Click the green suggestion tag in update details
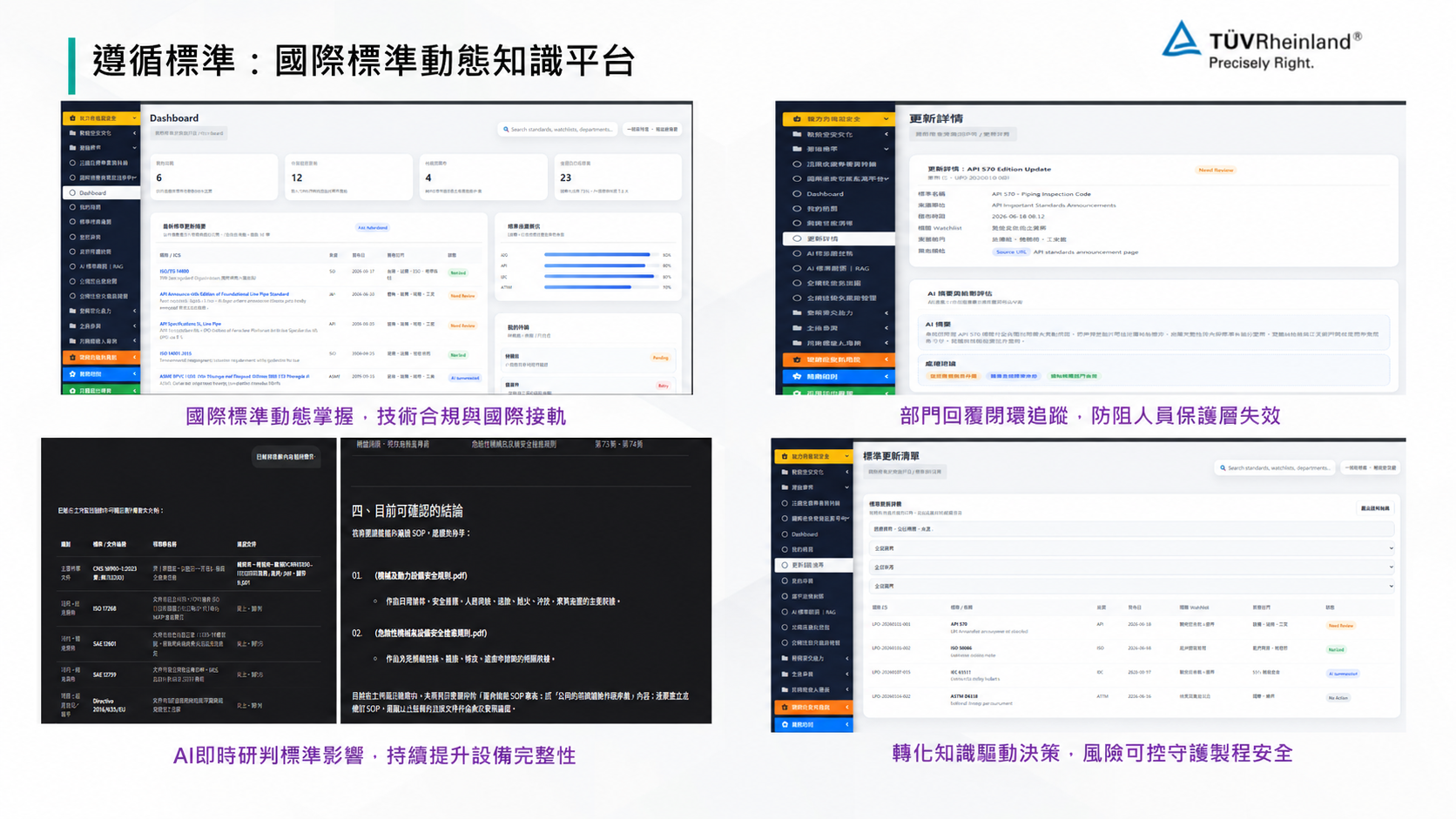Viewport: 1456px width, 819px height. point(1074,376)
